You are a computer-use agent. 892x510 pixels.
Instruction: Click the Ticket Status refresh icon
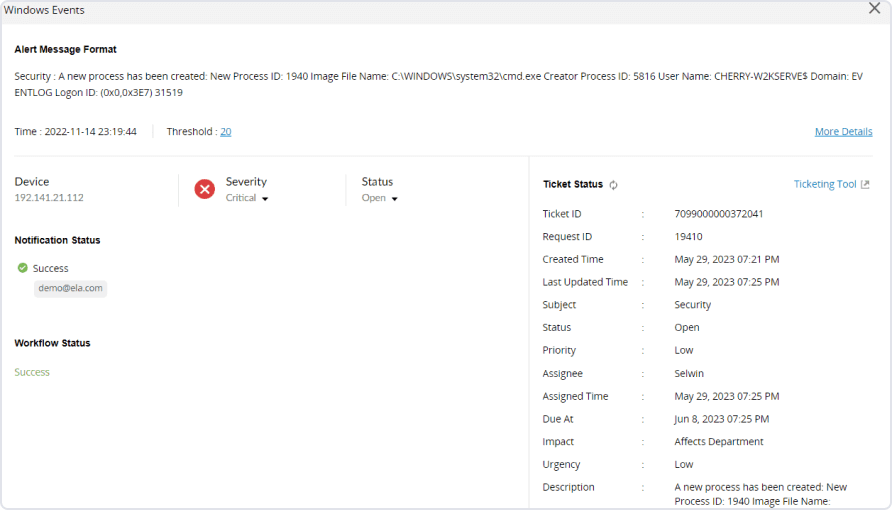pos(614,185)
